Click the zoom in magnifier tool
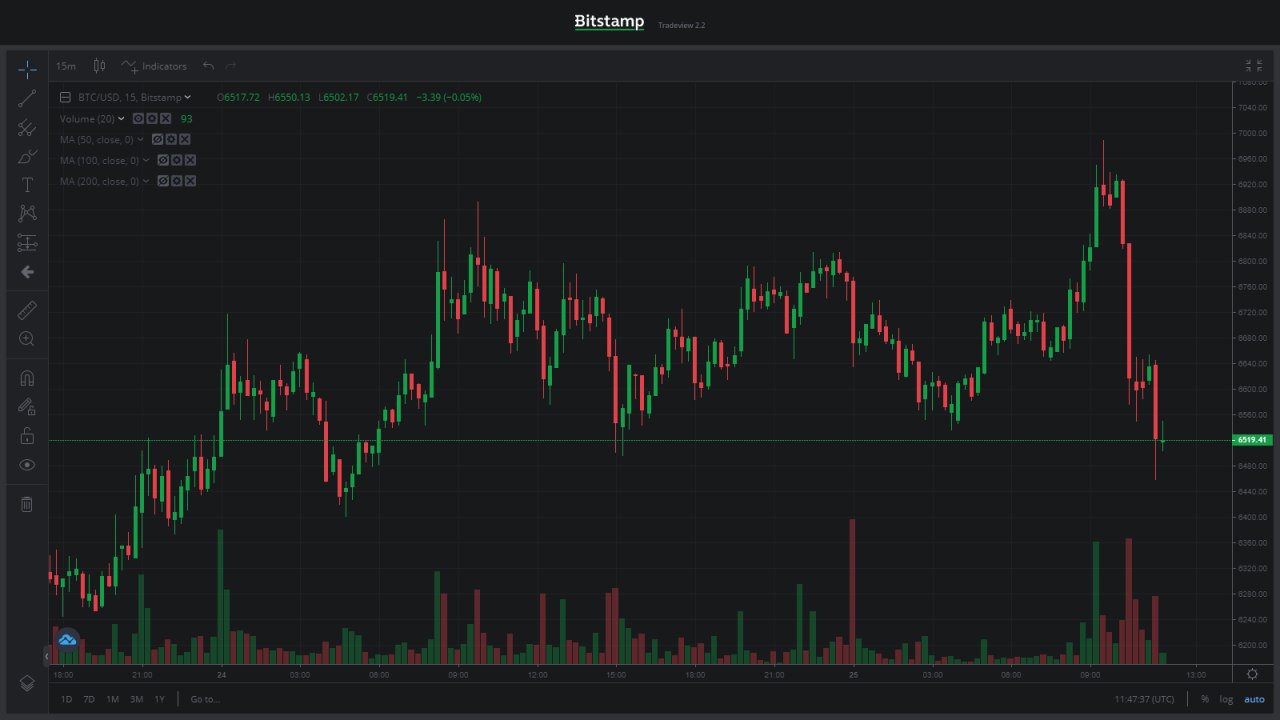Image resolution: width=1280 pixels, height=720 pixels. [27, 339]
